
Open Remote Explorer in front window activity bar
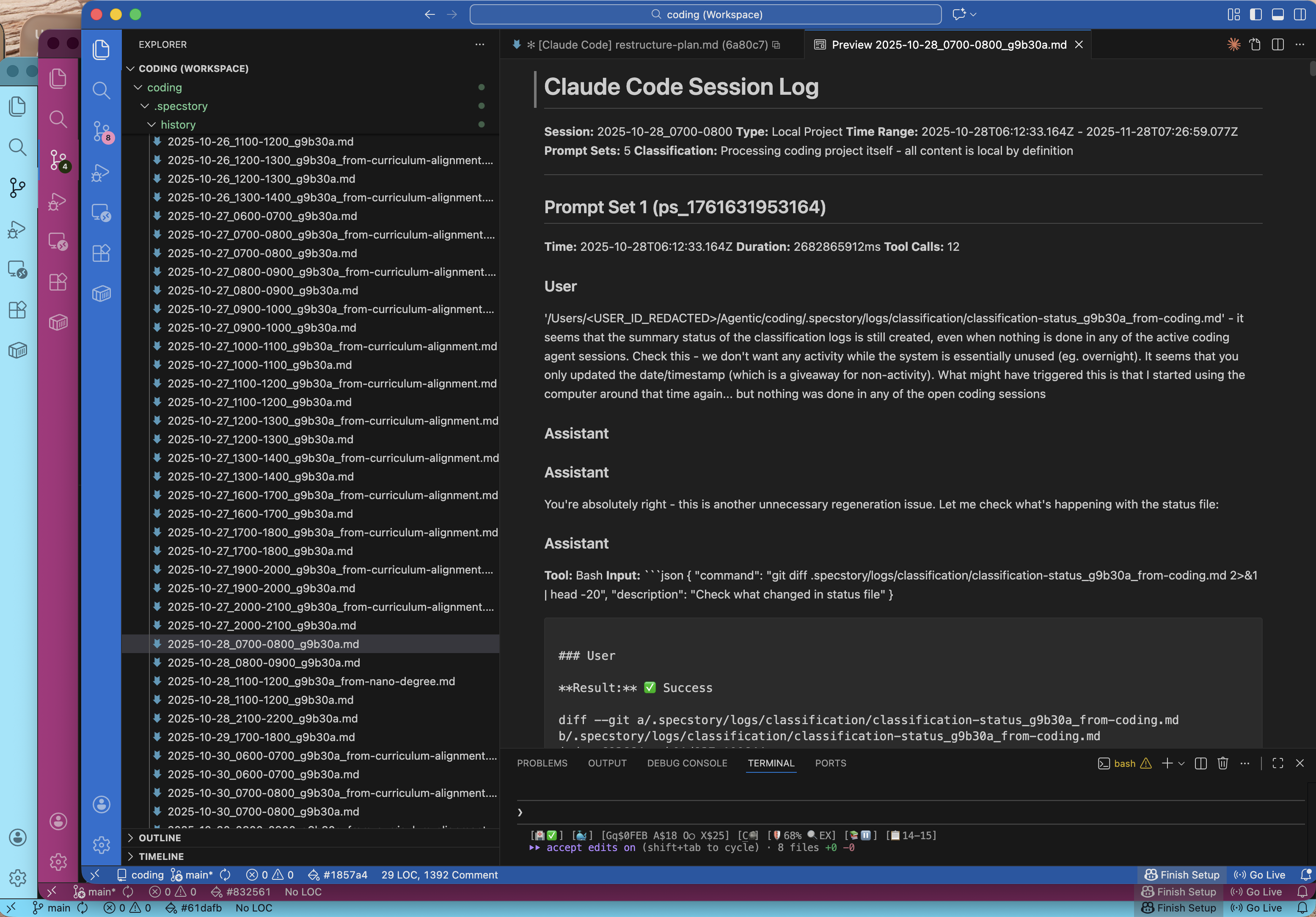point(102,212)
